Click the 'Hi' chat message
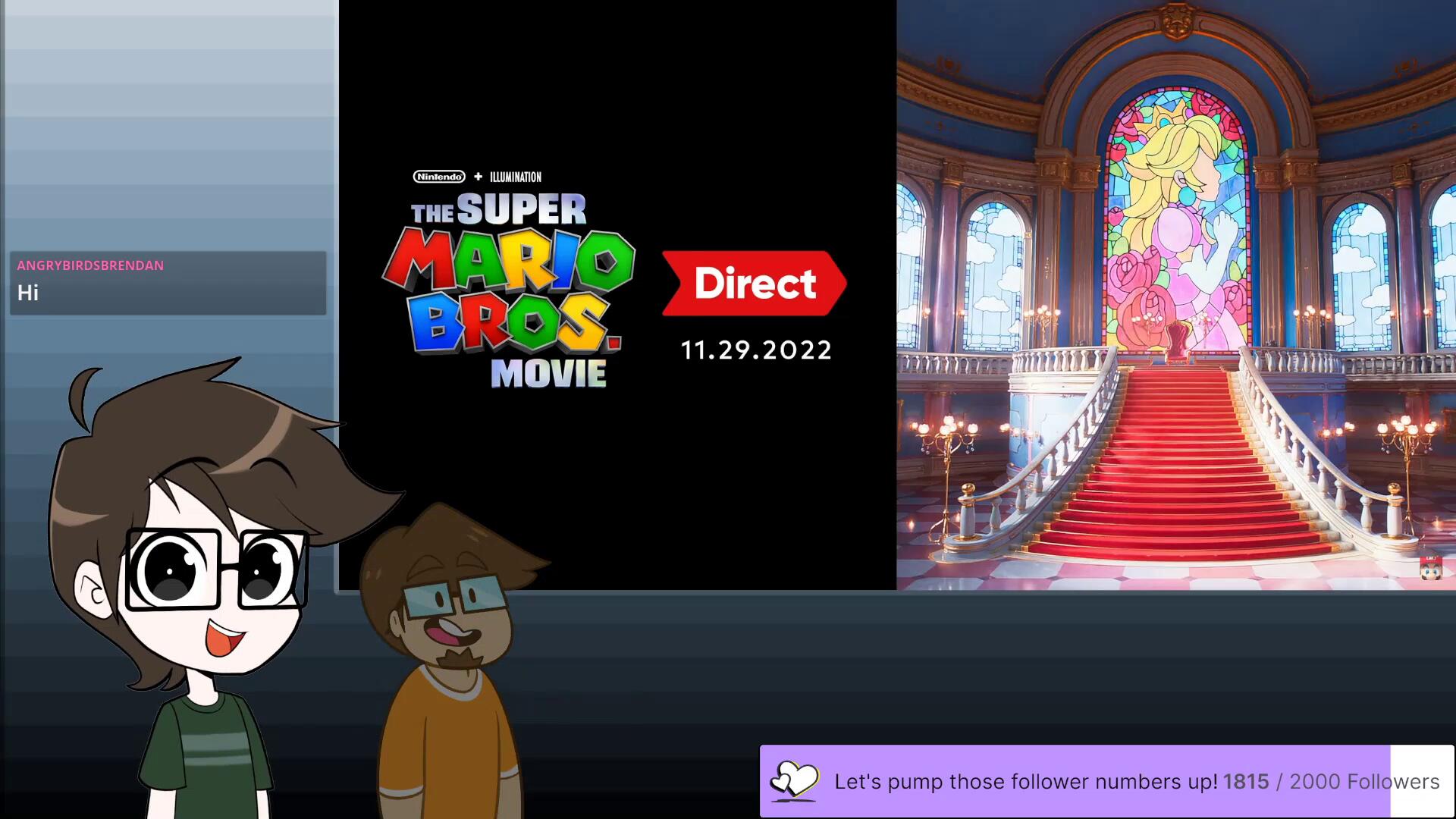The image size is (1456, 819). [28, 293]
